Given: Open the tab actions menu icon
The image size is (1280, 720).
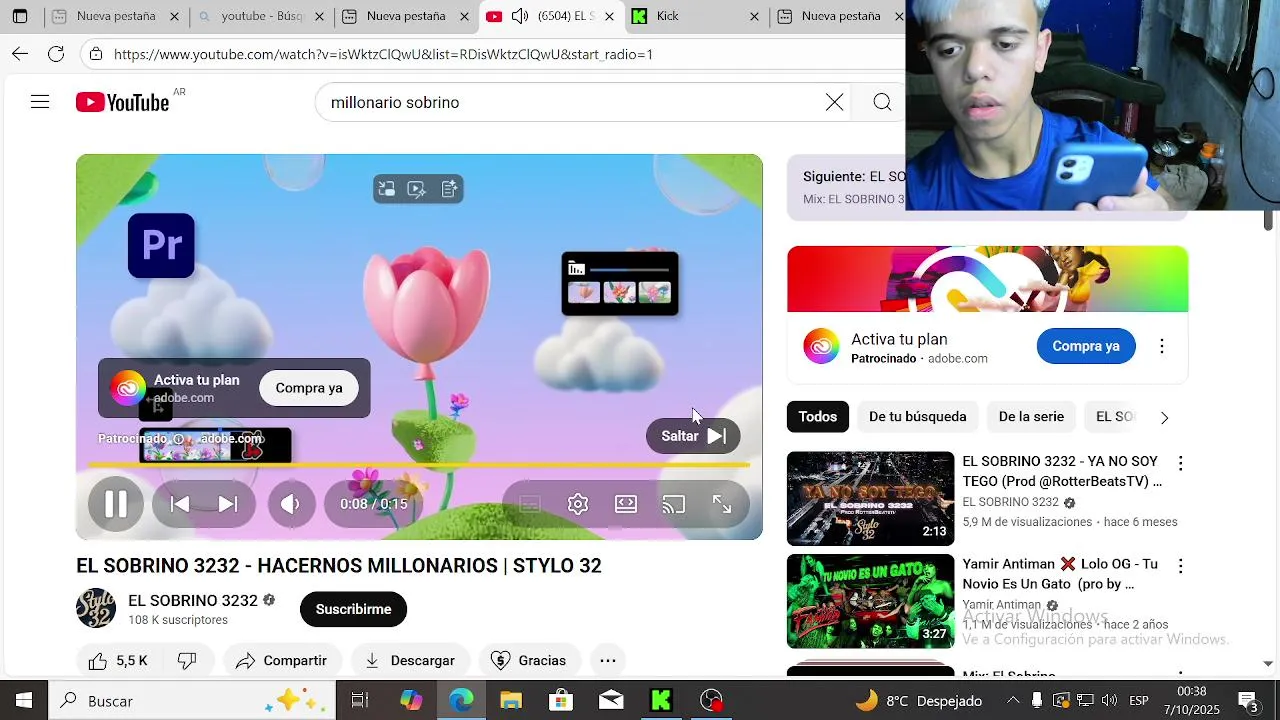Looking at the screenshot, I should 20,16.
